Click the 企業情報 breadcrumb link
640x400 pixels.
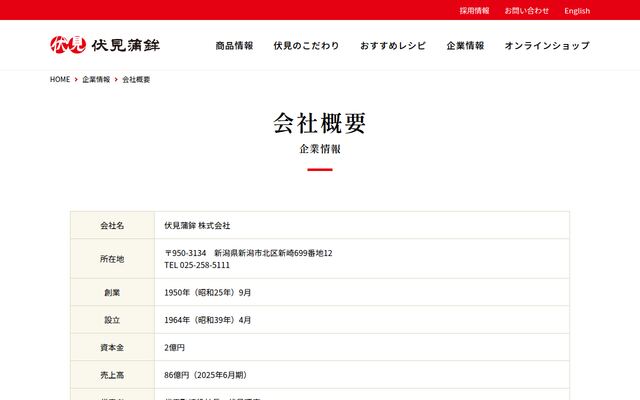click(96, 79)
